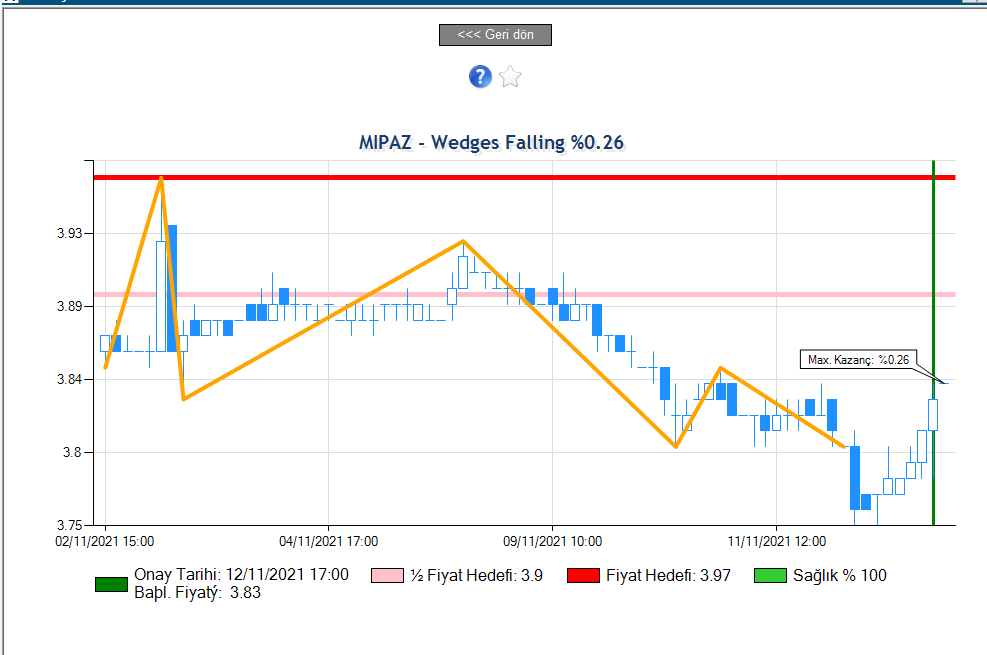Click the red horizontal price target line
The height and width of the screenshot is (655, 987).
pyautogui.click(x=524, y=177)
